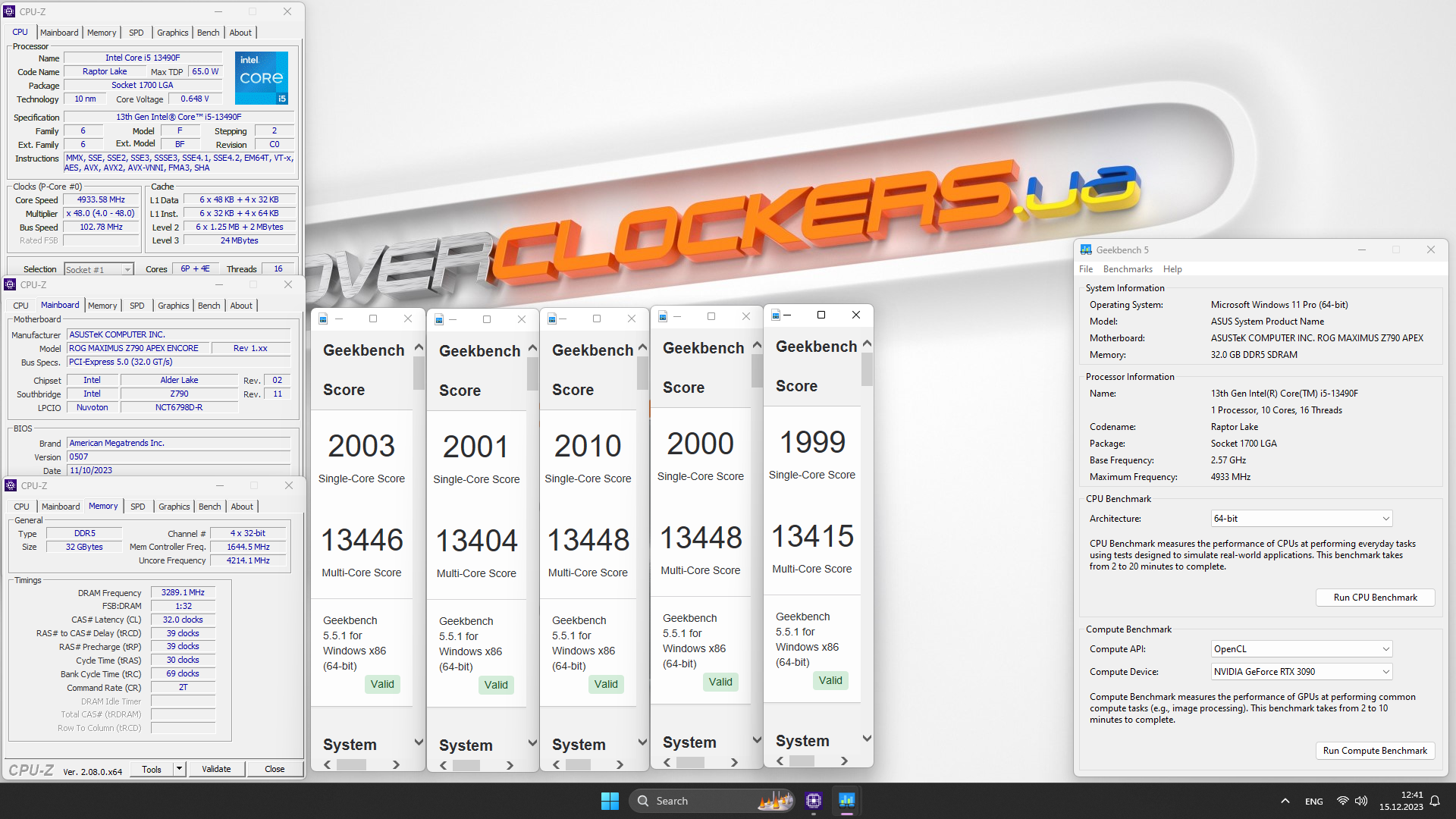The height and width of the screenshot is (819, 1456).
Task: Click the Run CPU Benchmark button
Action: 1374,597
